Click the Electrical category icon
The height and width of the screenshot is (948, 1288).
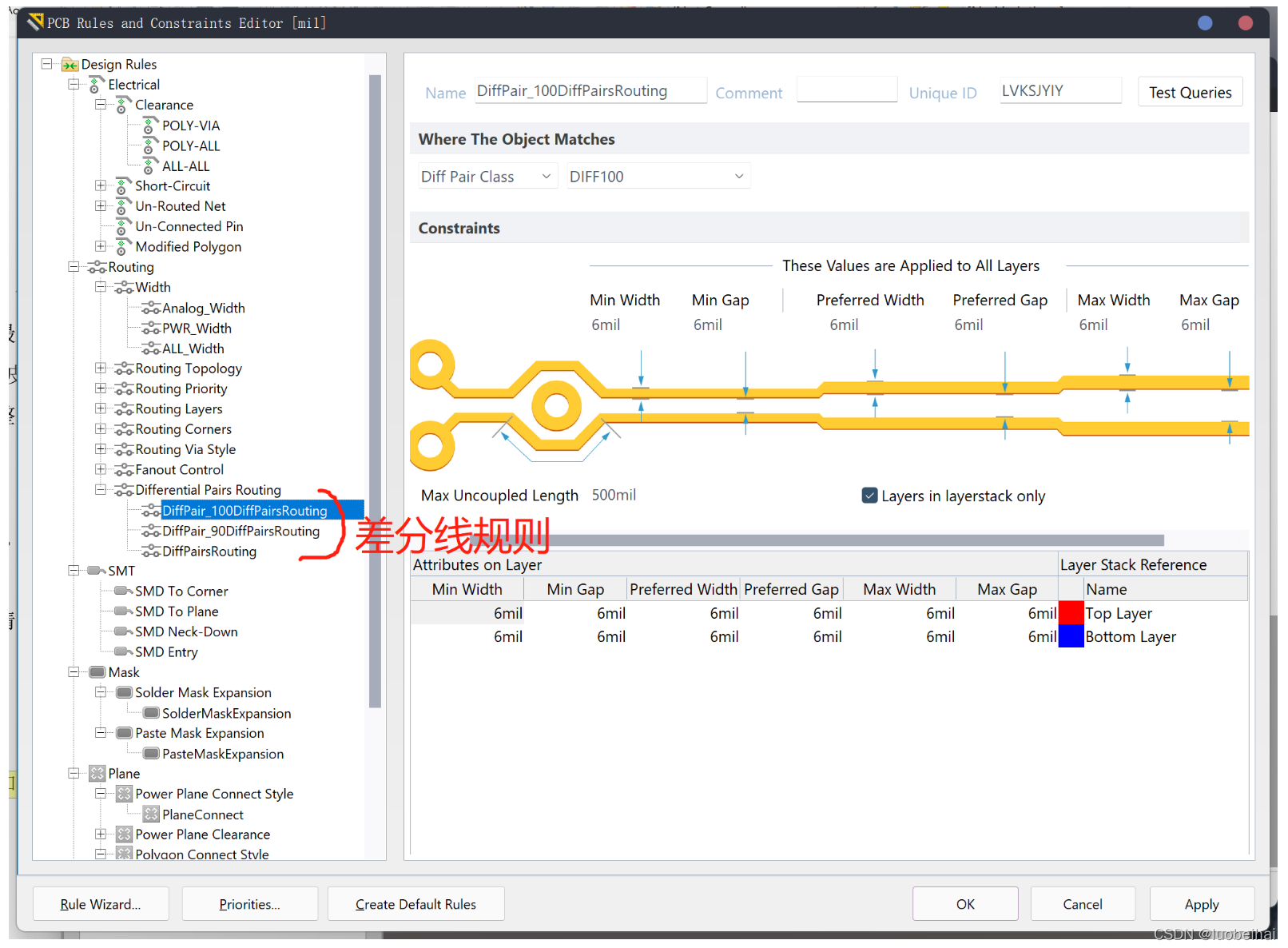point(97,85)
